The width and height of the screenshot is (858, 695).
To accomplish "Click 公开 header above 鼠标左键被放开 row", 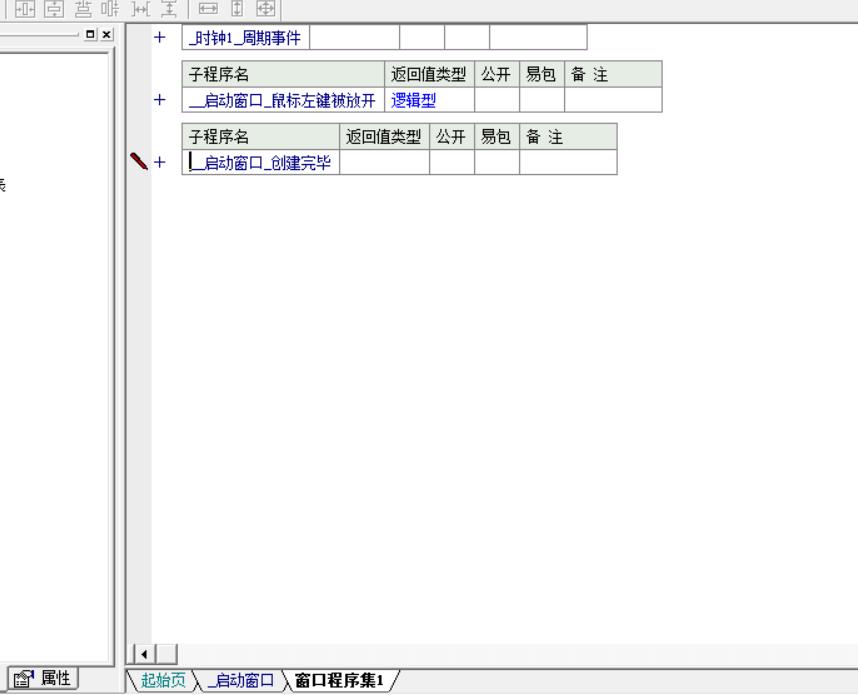I will coord(497,74).
